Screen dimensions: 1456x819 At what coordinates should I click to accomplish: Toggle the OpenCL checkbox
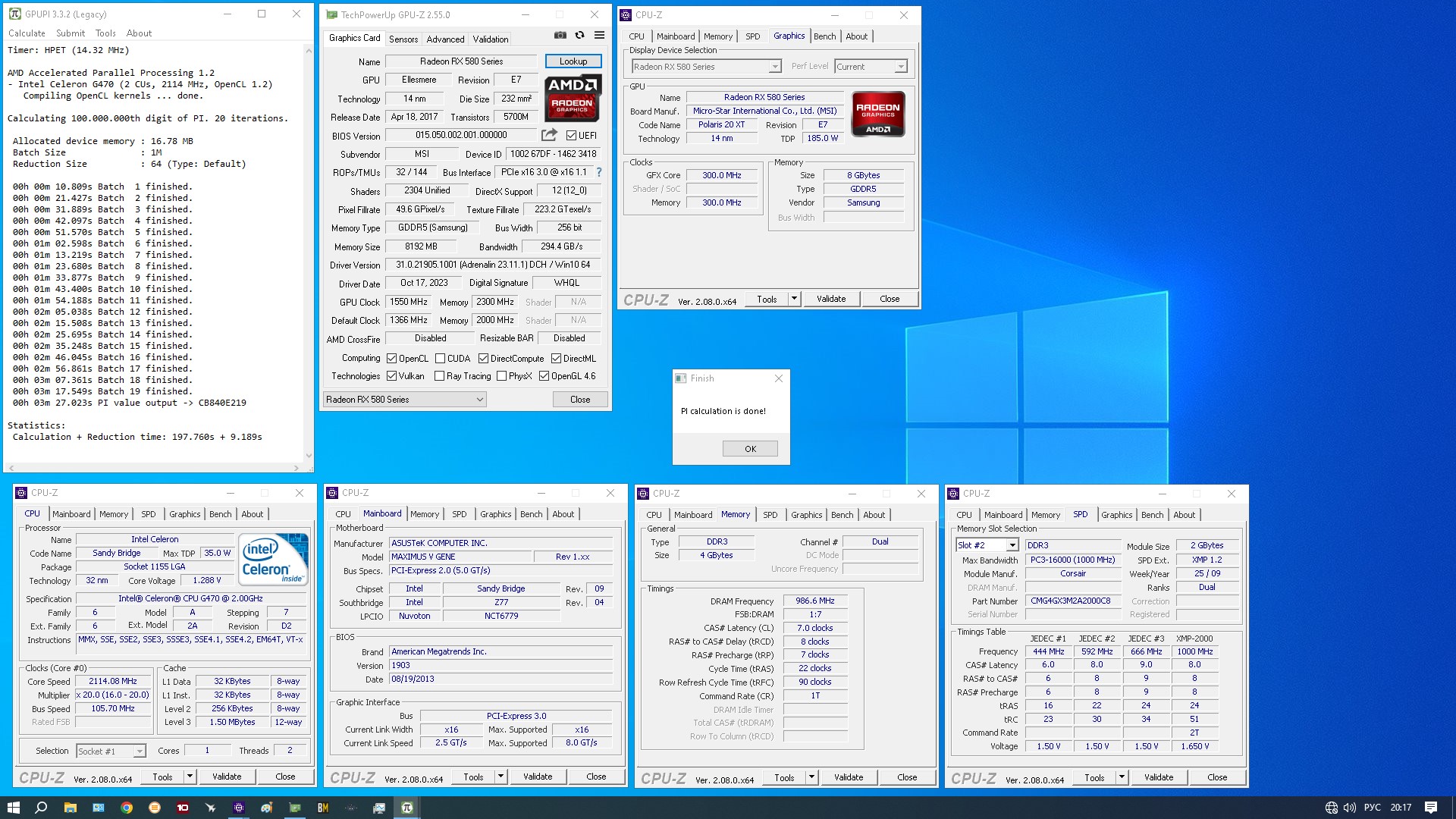391,359
